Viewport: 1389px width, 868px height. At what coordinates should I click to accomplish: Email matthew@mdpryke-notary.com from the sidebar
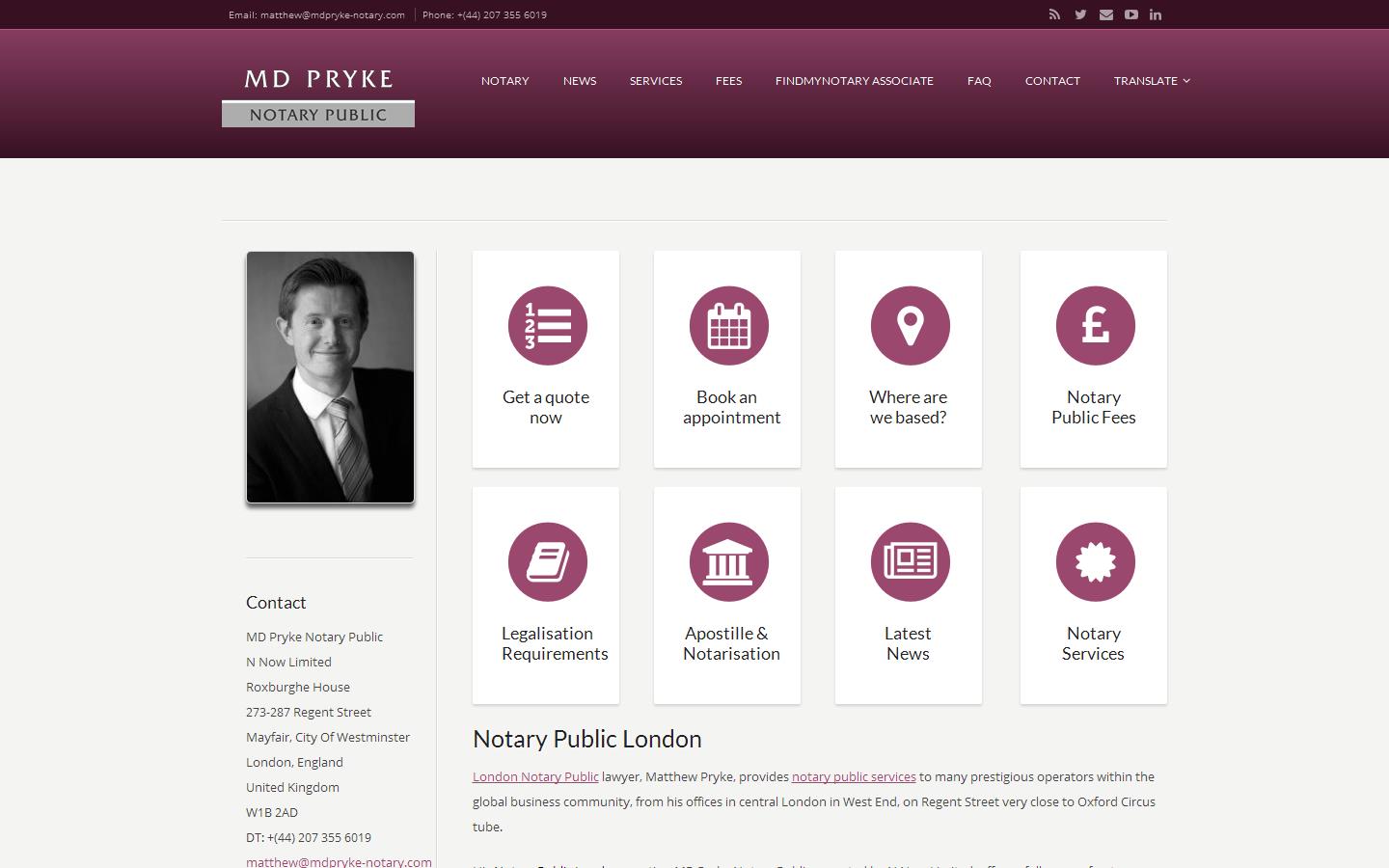pos(339,861)
